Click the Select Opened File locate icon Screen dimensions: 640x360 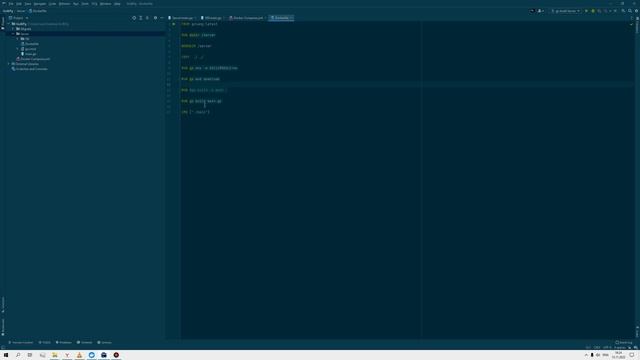(x=134, y=18)
